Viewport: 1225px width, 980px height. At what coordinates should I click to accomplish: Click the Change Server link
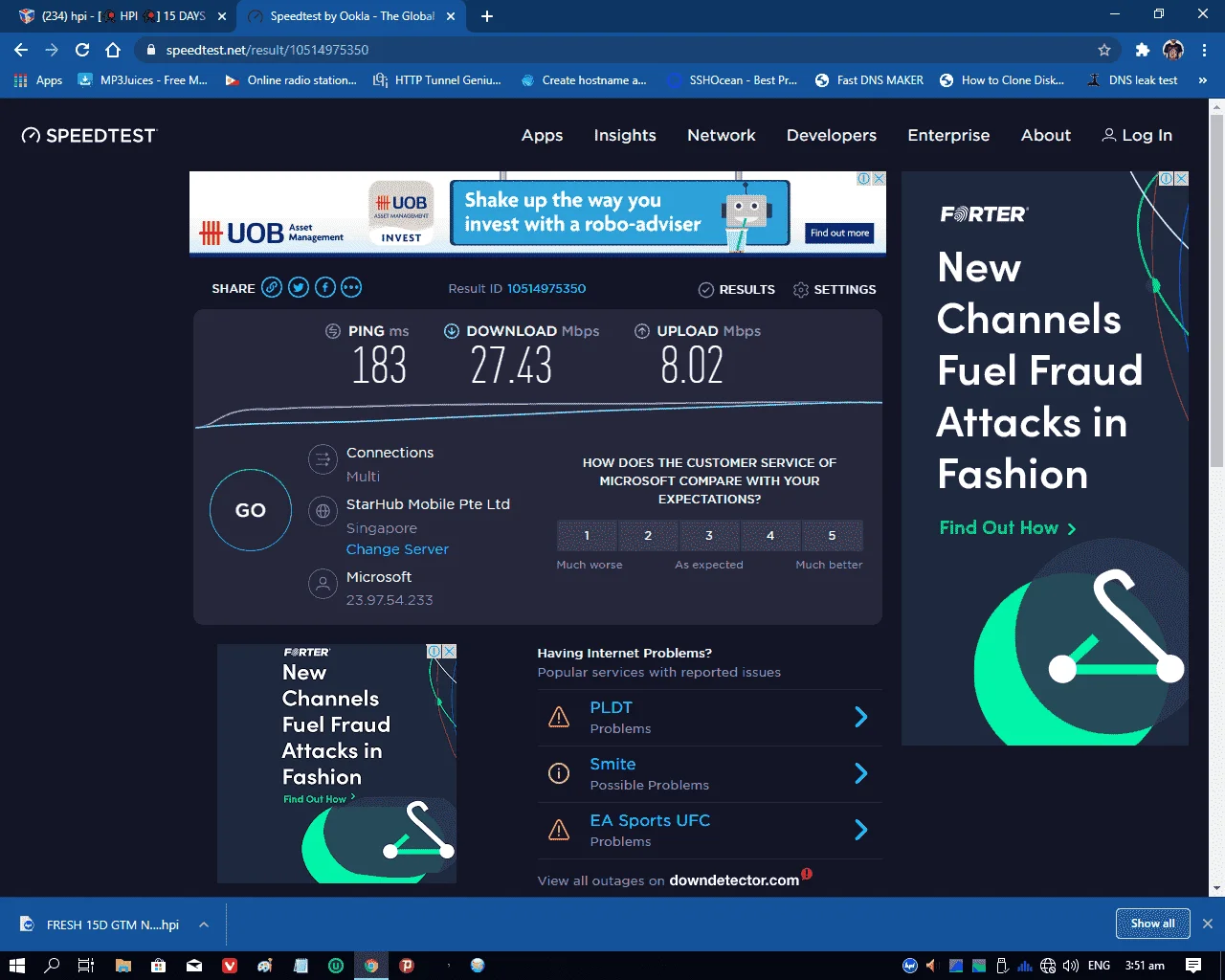pyautogui.click(x=397, y=549)
